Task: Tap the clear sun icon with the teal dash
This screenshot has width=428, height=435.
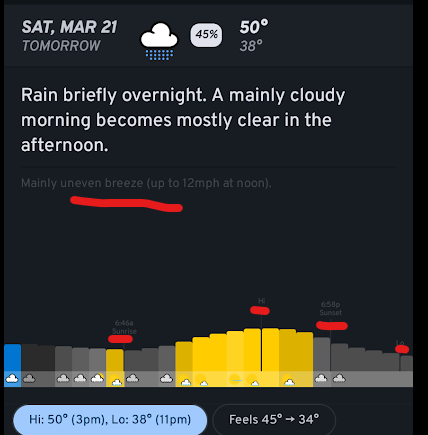Action: click(236, 380)
